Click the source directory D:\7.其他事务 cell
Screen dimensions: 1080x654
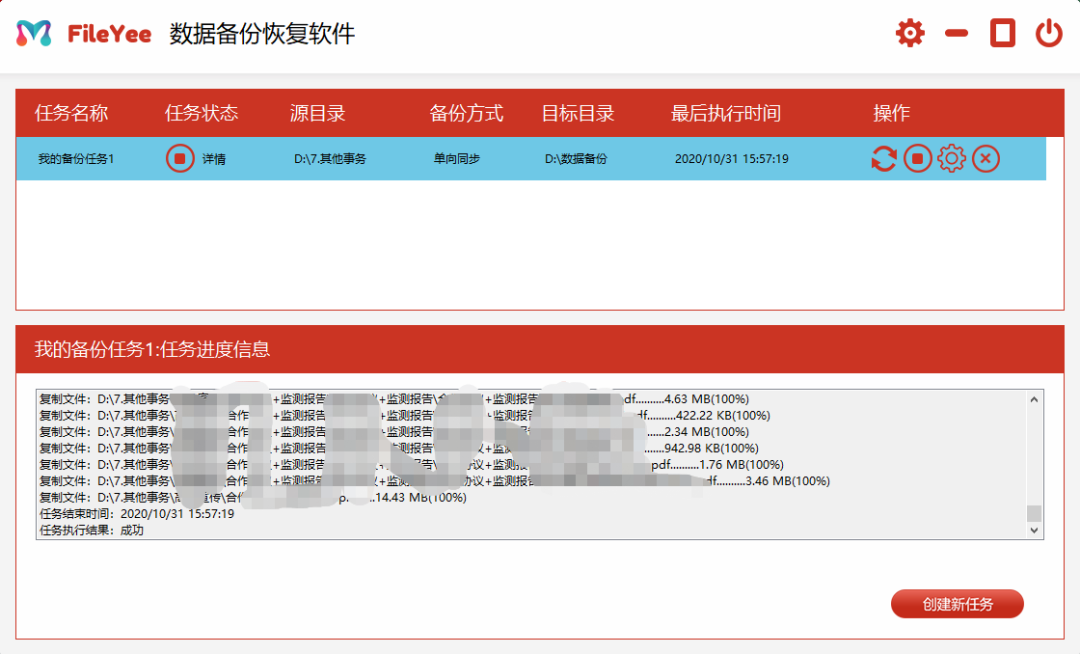330,159
